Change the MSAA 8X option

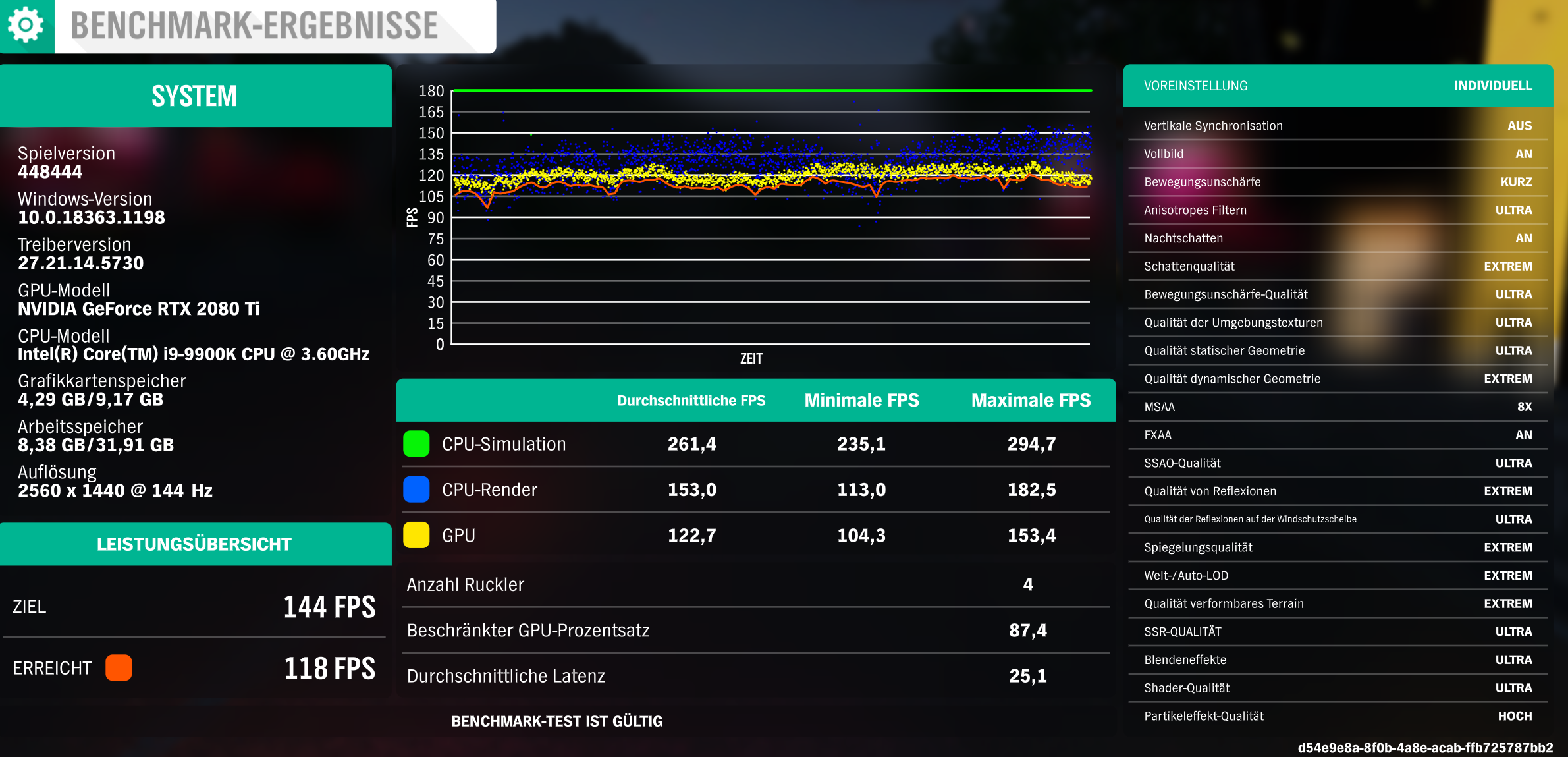point(1524,407)
